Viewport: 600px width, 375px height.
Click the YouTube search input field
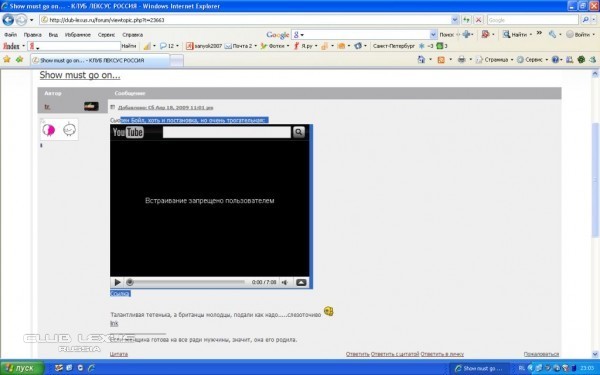click(227, 132)
